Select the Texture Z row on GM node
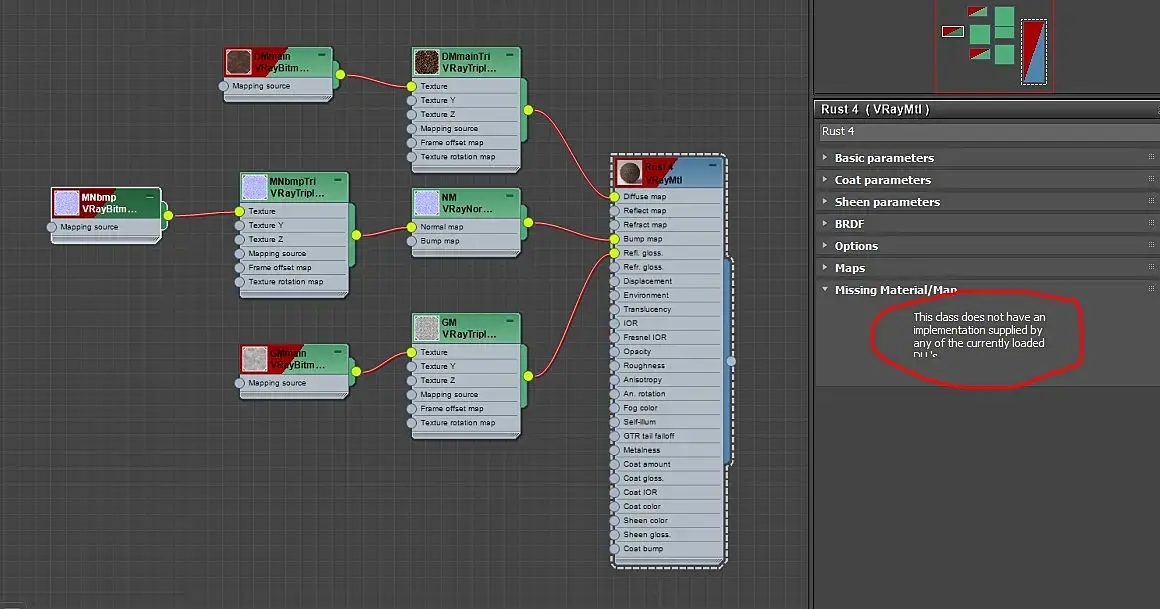The image size is (1160, 609). coord(465,380)
